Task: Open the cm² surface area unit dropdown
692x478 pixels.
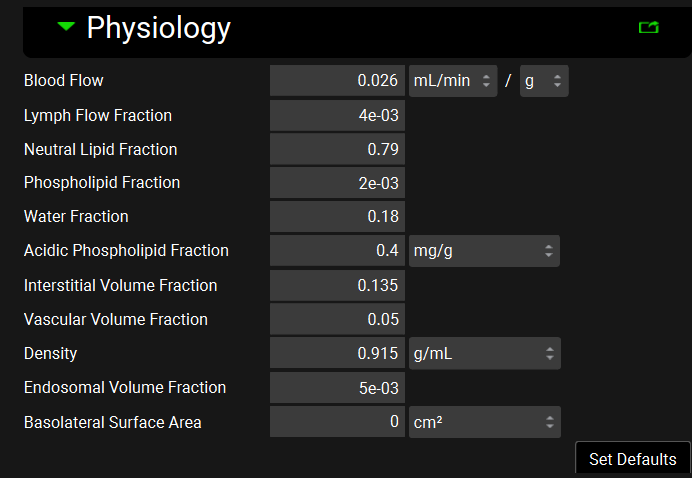Action: [x=484, y=422]
